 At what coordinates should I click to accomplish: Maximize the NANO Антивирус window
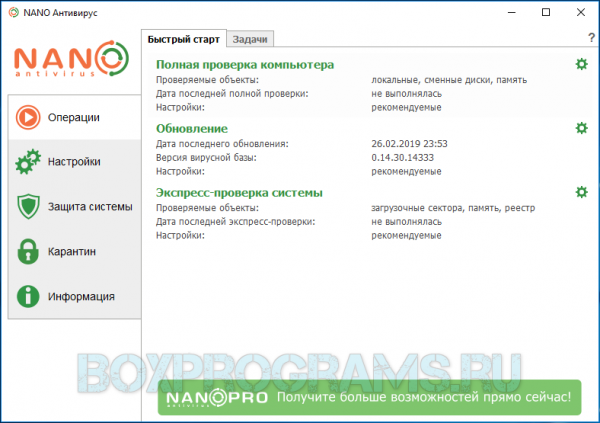546,12
